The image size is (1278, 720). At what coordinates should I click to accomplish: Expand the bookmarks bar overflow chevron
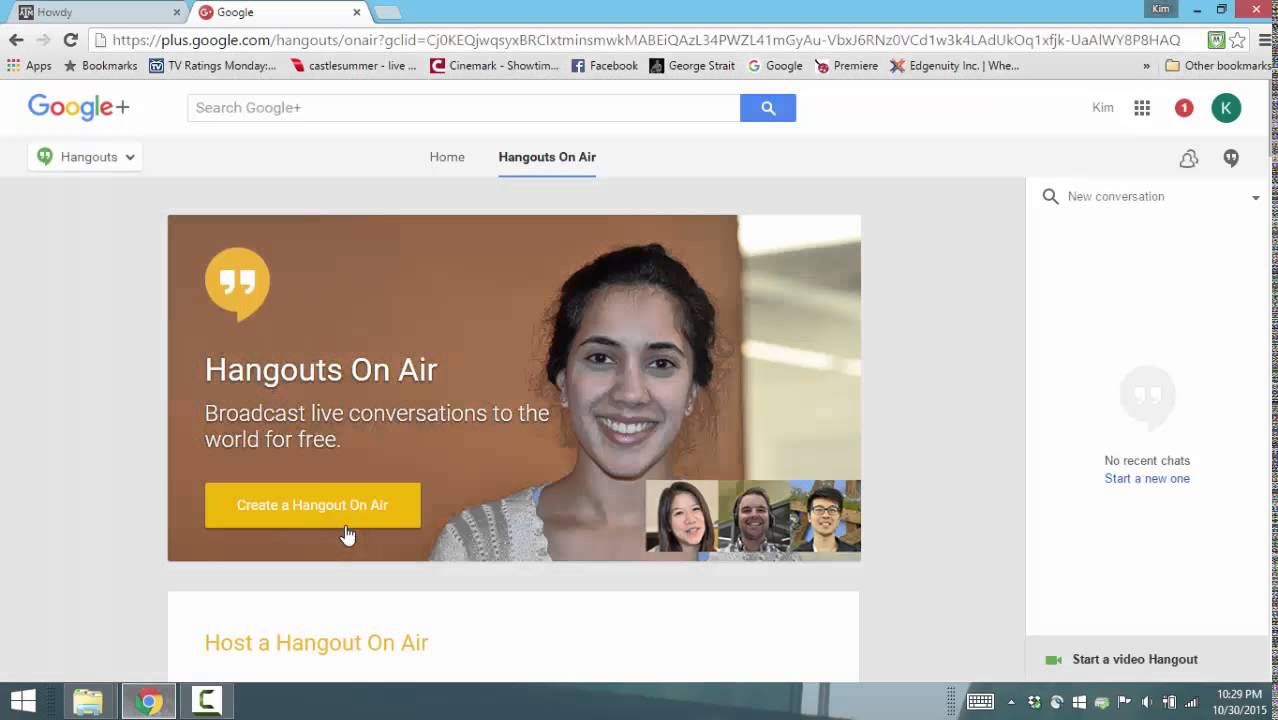pos(1146,66)
